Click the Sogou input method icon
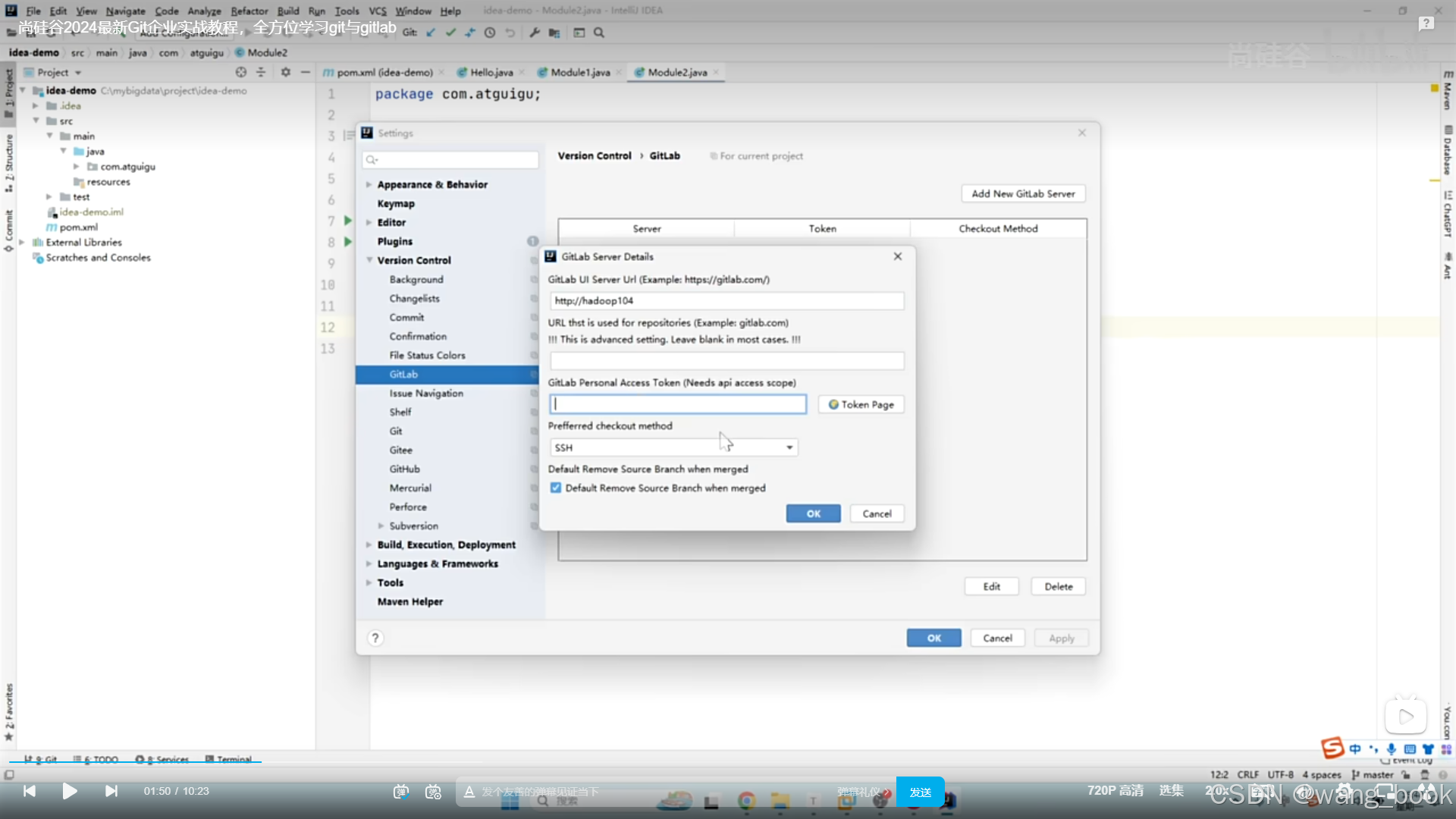The height and width of the screenshot is (819, 1456). [1332, 748]
